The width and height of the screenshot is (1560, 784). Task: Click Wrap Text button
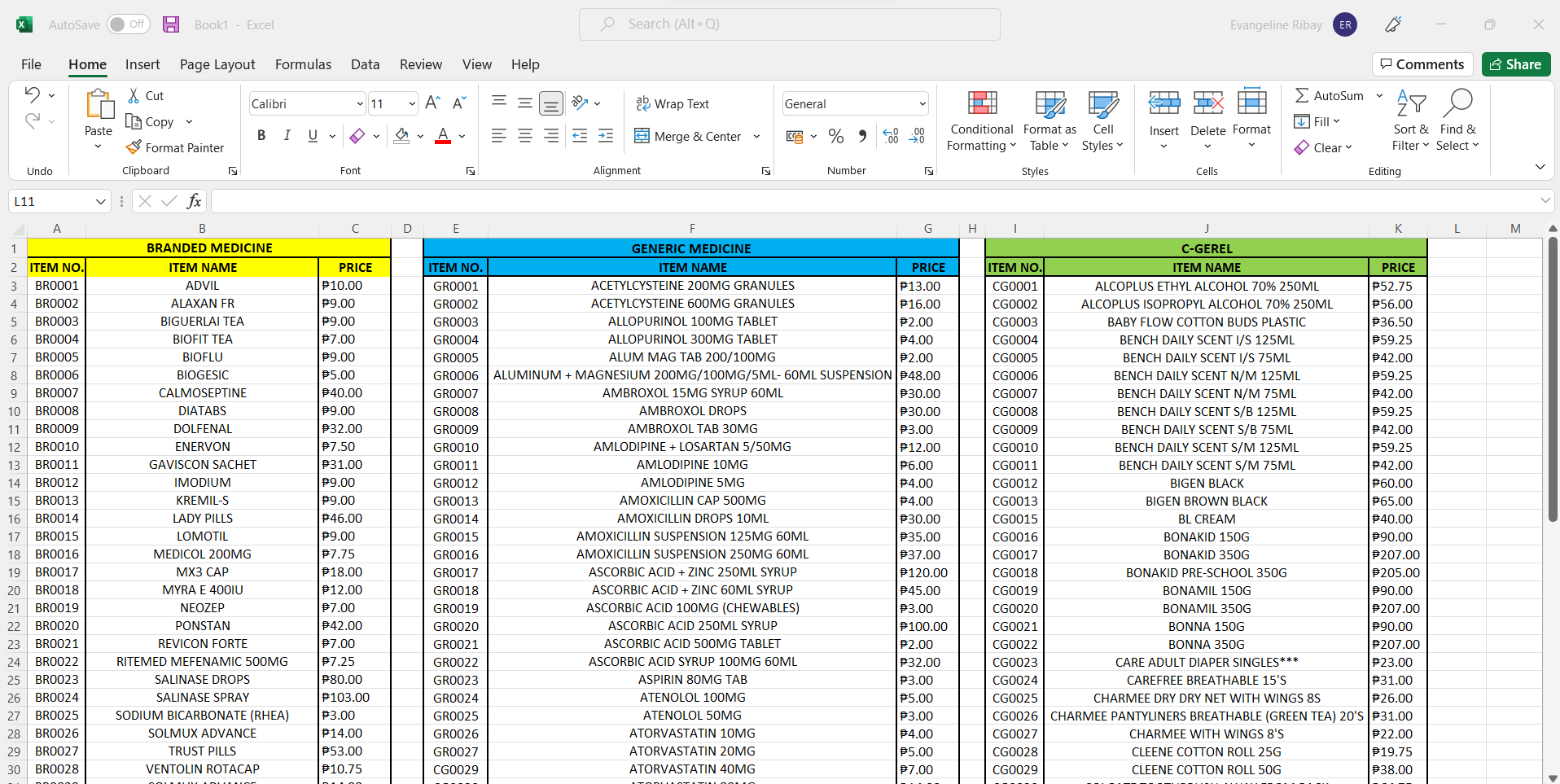point(673,103)
